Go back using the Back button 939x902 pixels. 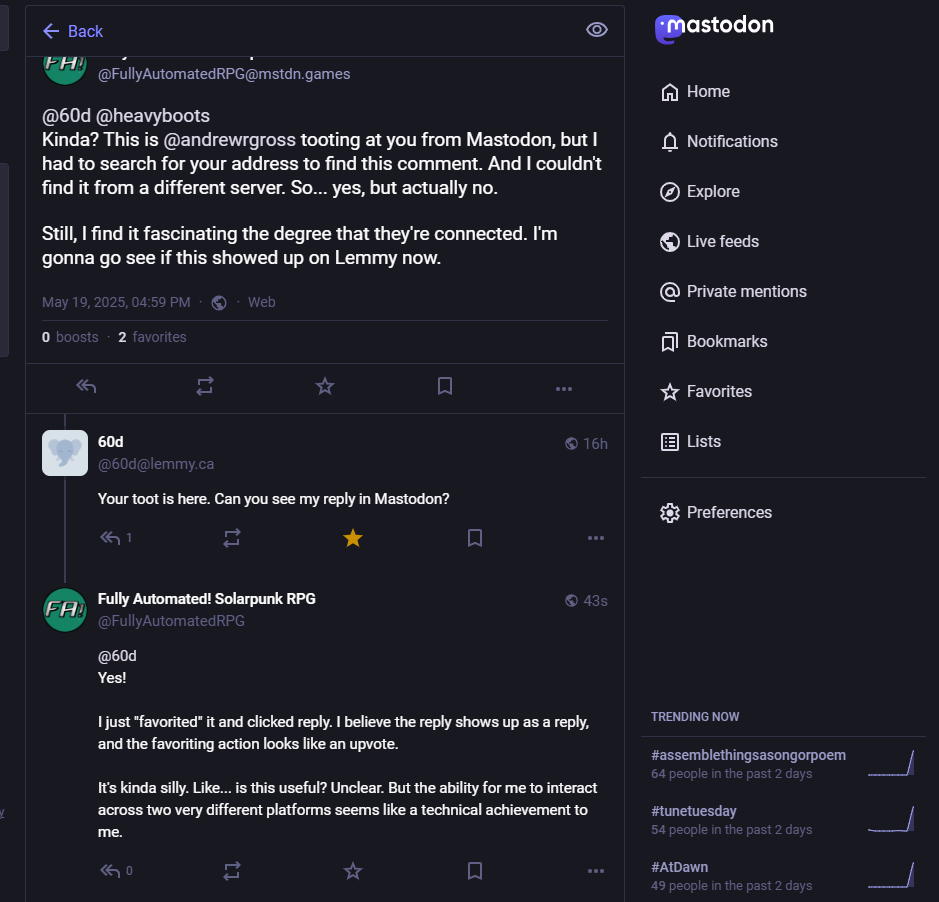73,31
